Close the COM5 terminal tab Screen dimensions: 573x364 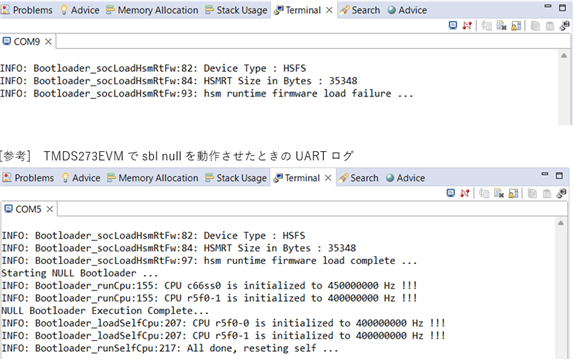tap(50, 209)
